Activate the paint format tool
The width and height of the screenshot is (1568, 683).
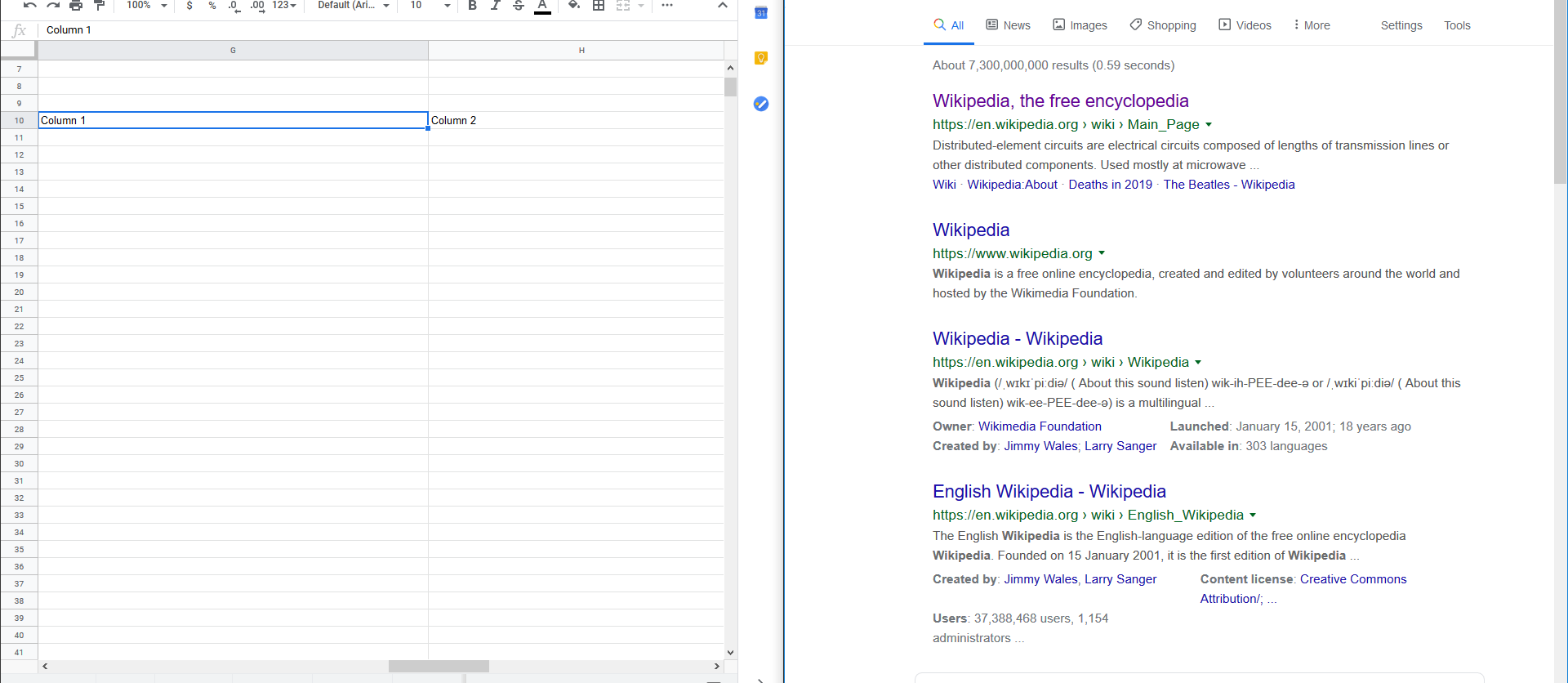pos(100,5)
